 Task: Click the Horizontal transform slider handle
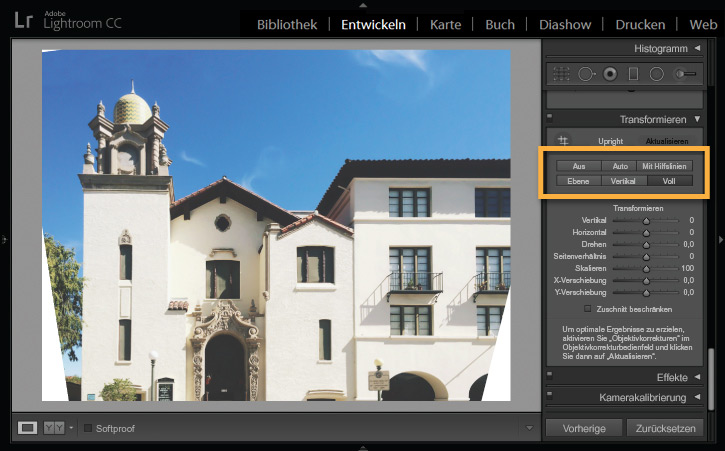pyautogui.click(x=646, y=233)
